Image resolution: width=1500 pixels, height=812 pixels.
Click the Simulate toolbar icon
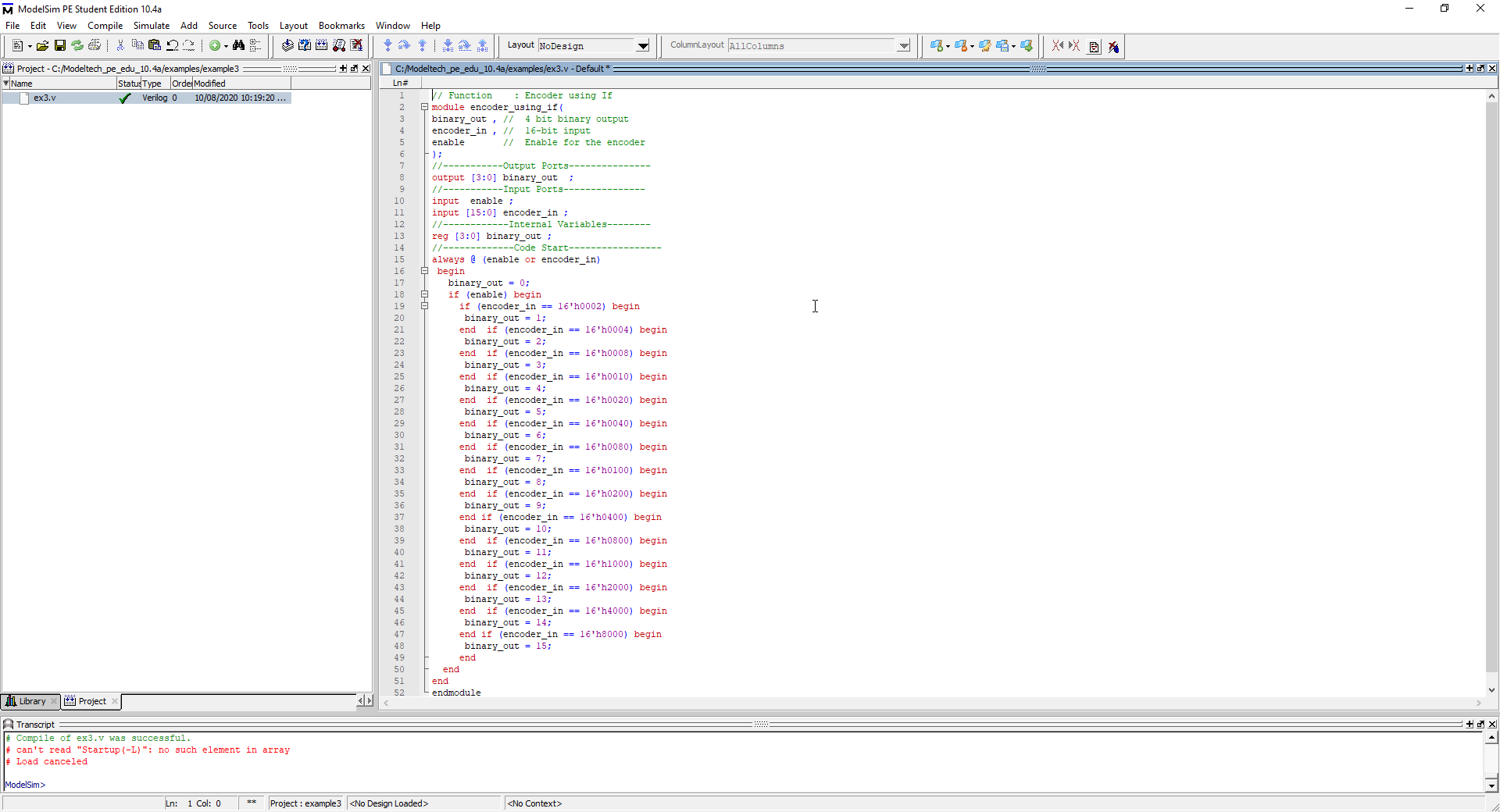tap(339, 46)
